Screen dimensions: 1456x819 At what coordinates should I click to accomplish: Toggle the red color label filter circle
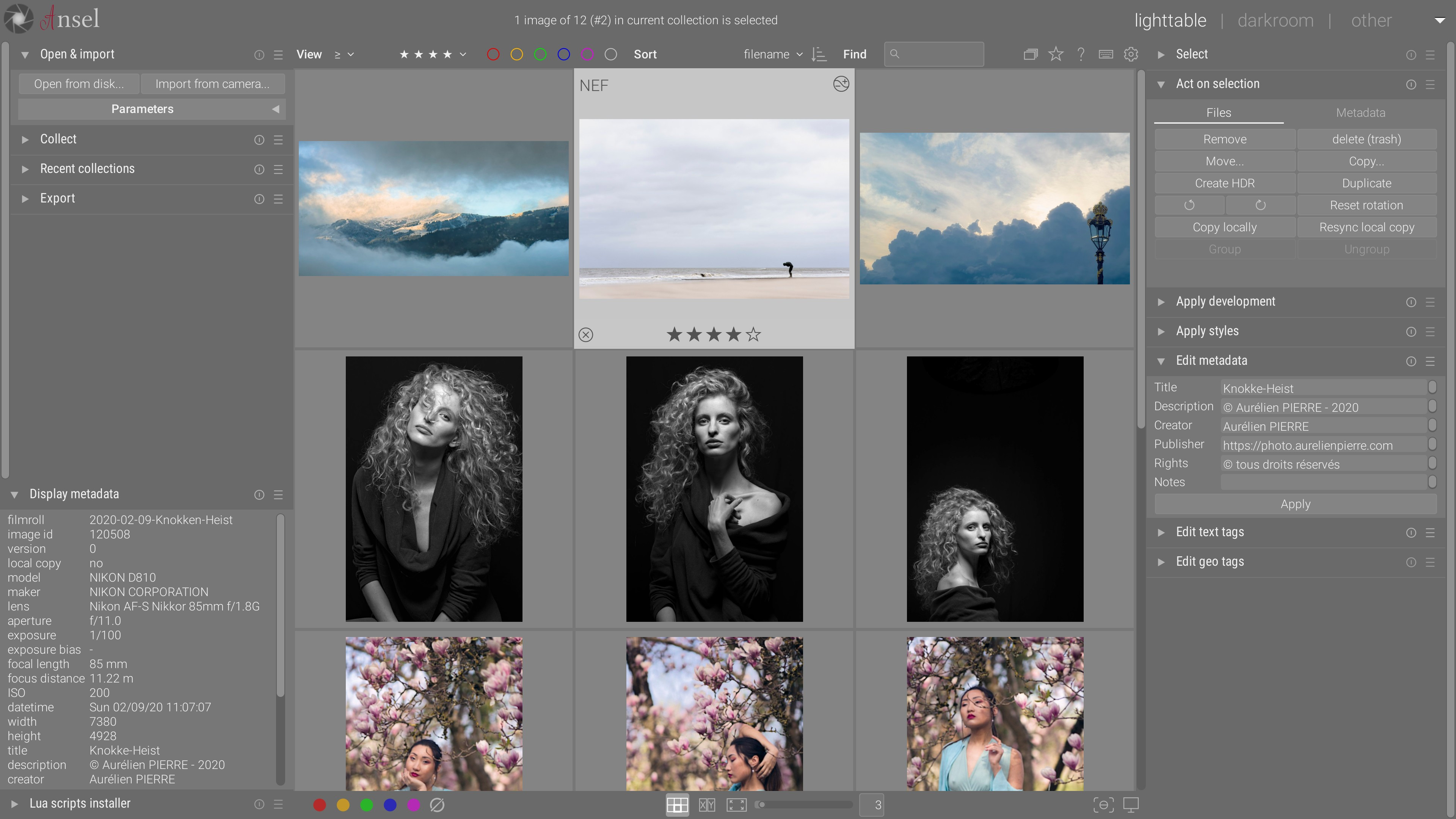pyautogui.click(x=493, y=54)
